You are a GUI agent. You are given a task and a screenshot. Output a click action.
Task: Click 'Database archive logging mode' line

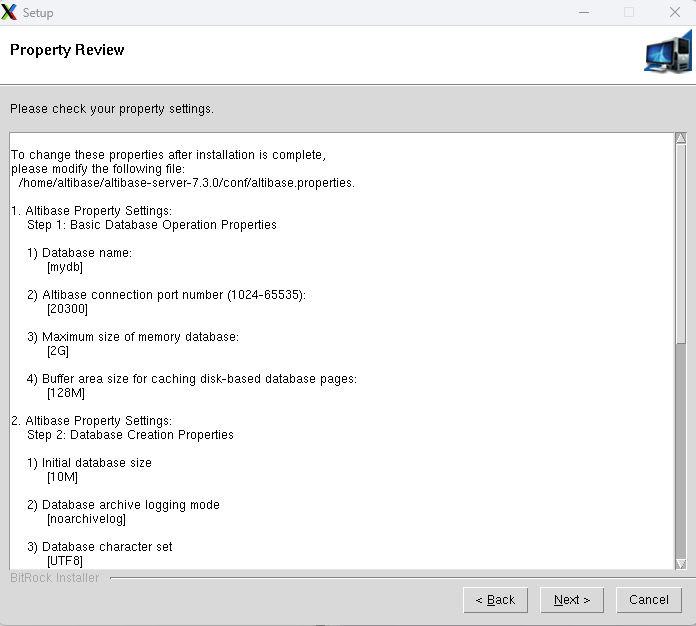(123, 505)
